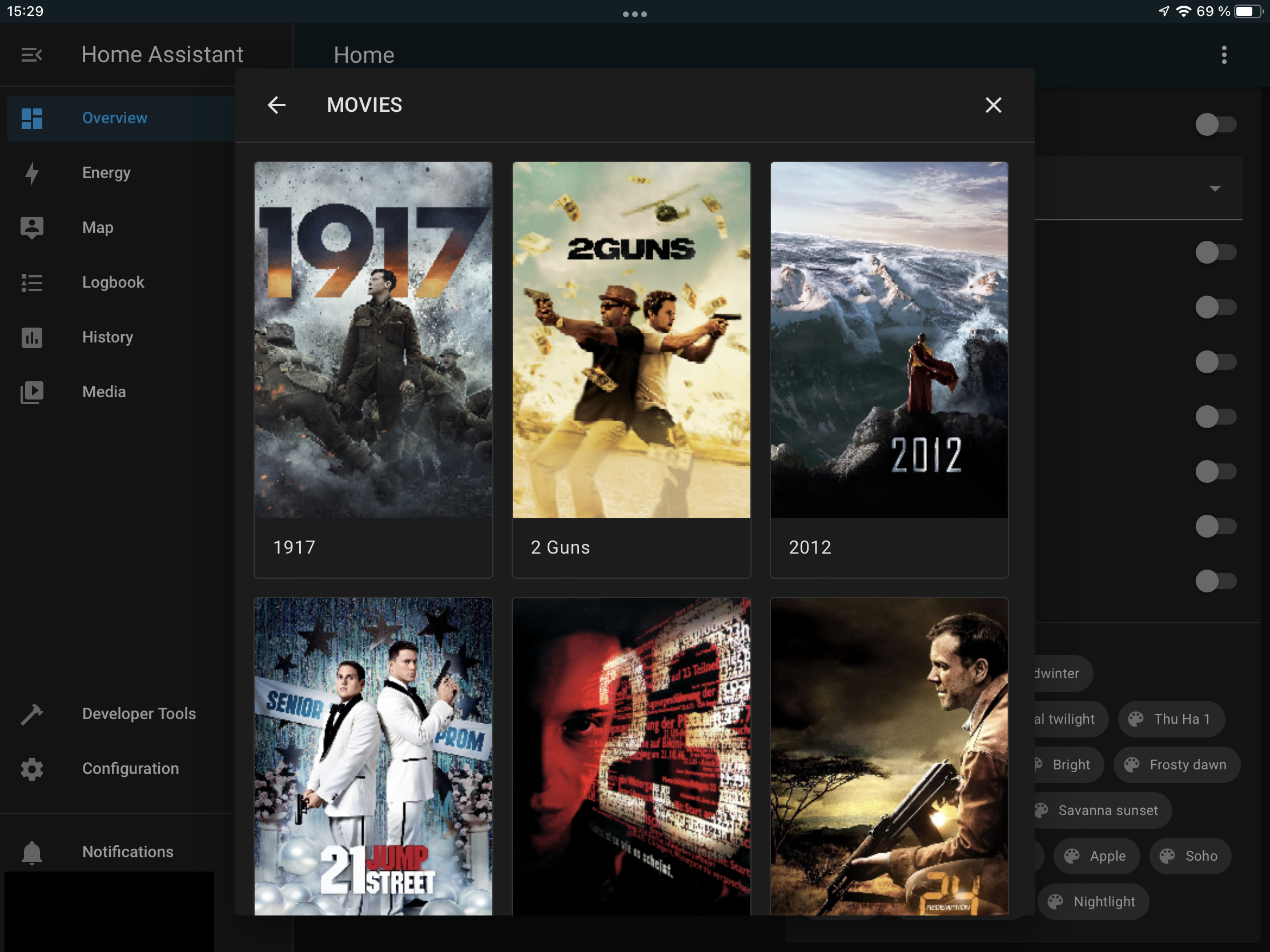Screen dimensions: 1270x952
Task: Open the three-dot overflow menu
Action: pyautogui.click(x=1224, y=55)
